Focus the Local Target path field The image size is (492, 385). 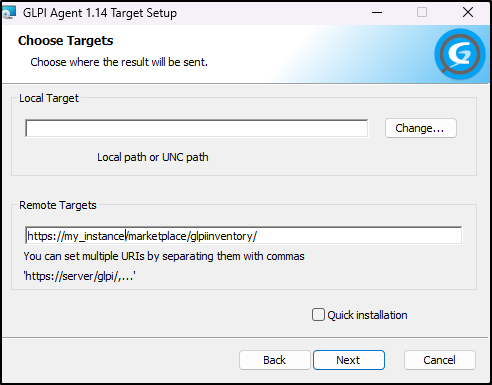[x=197, y=128]
